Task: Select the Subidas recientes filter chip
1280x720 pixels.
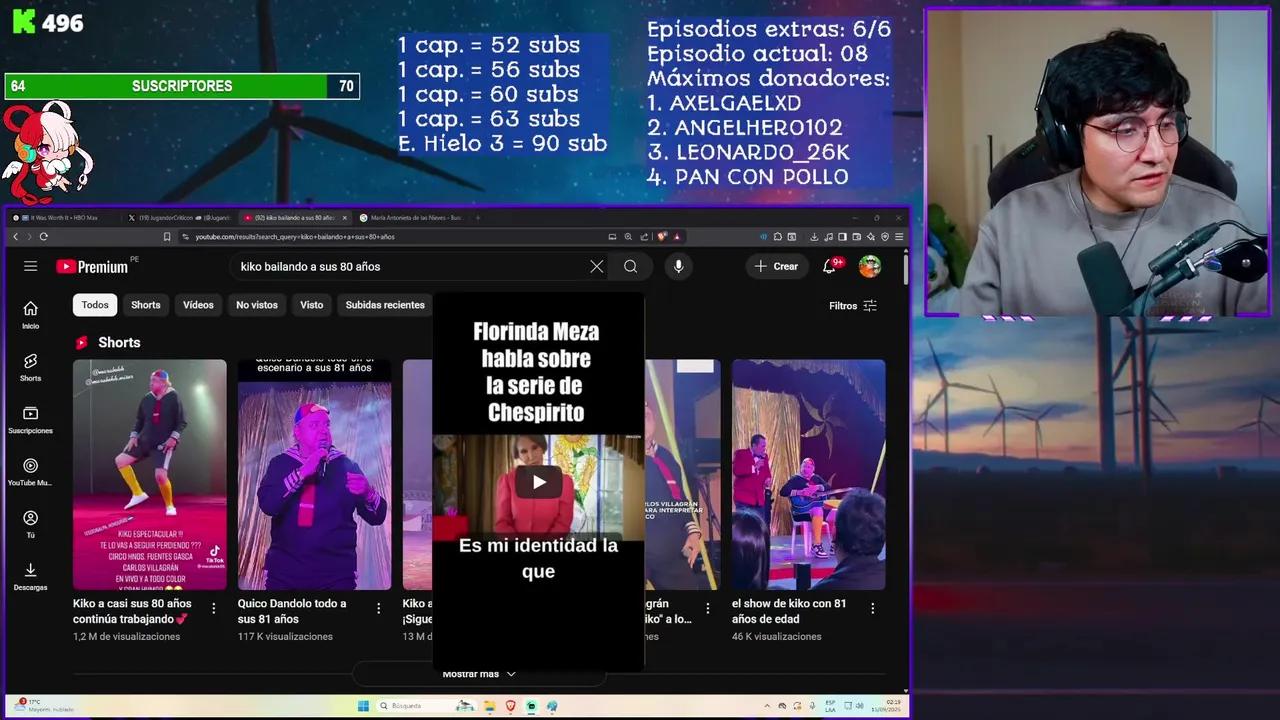Action: pos(385,305)
